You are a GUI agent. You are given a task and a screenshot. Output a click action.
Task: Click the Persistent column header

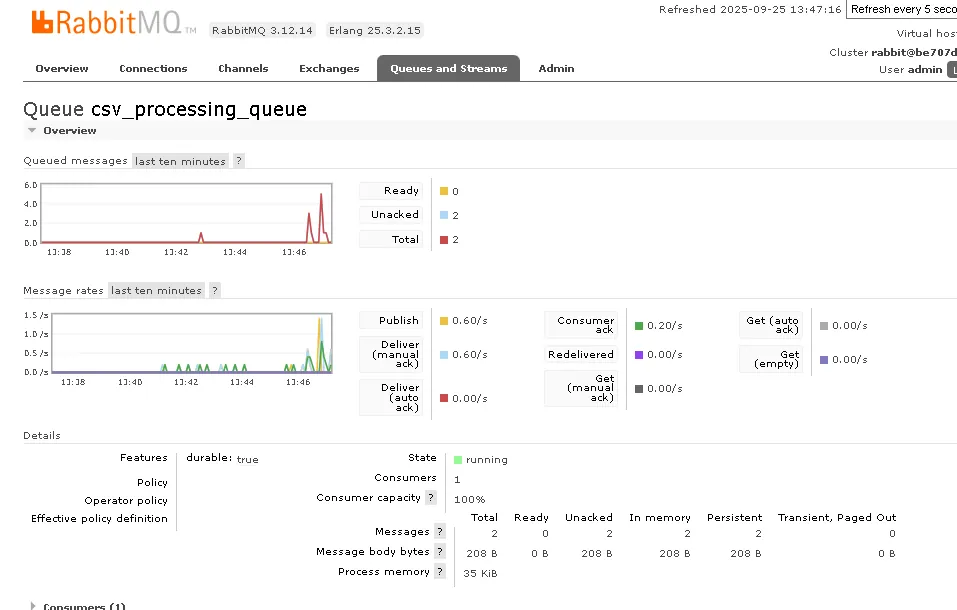click(734, 517)
